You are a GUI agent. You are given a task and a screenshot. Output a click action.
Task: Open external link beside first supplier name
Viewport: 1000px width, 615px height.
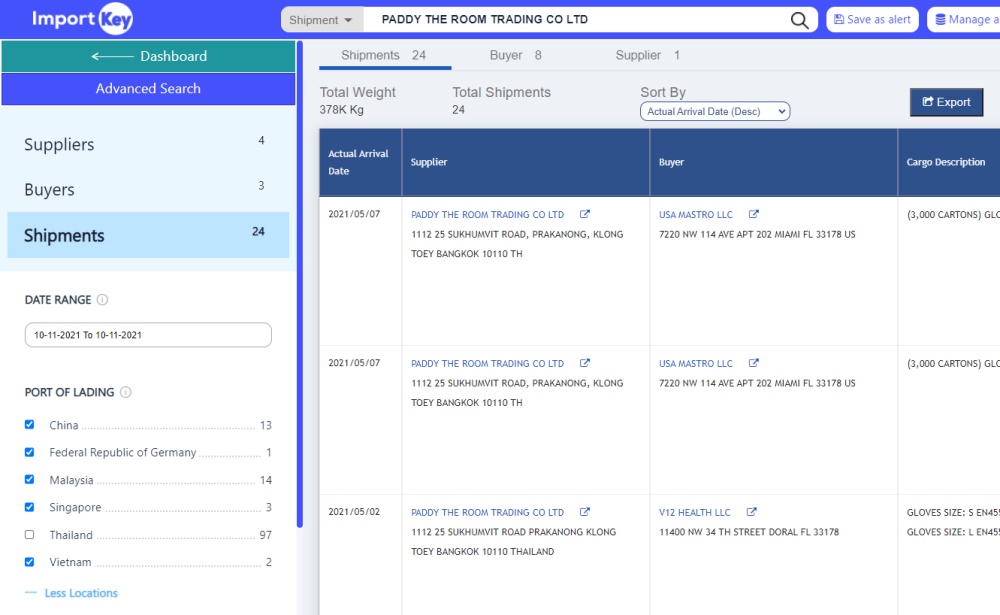pyautogui.click(x=585, y=214)
